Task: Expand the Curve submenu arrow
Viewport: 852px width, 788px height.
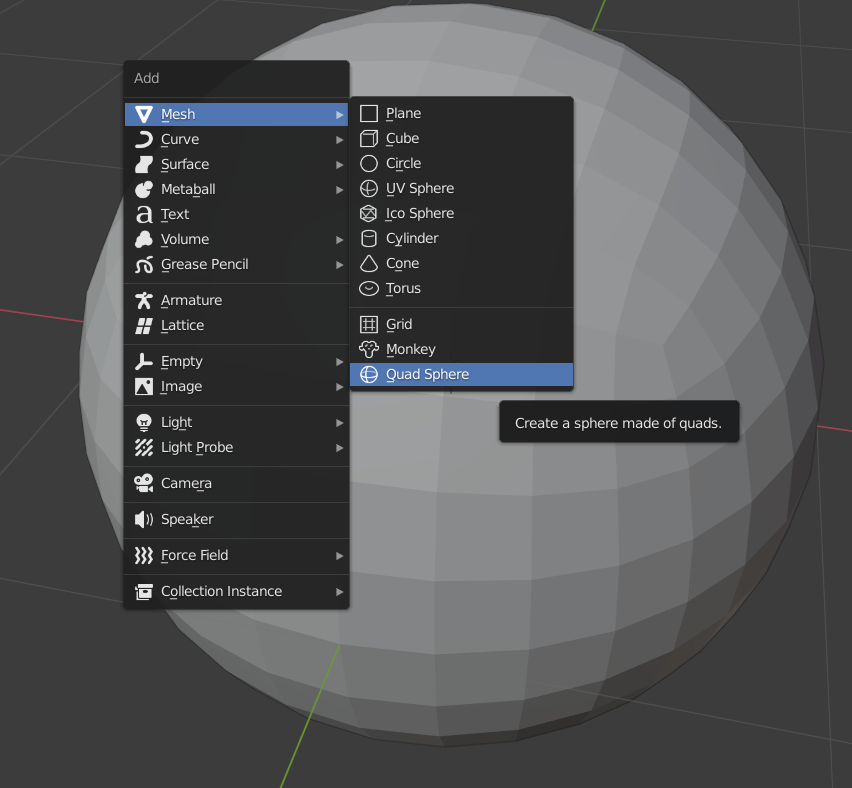Action: click(x=340, y=140)
